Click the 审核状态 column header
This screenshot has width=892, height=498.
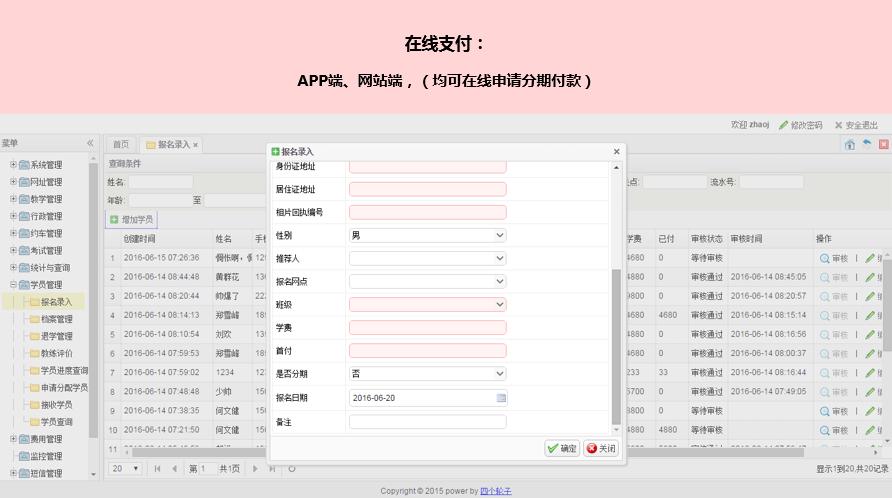707,239
